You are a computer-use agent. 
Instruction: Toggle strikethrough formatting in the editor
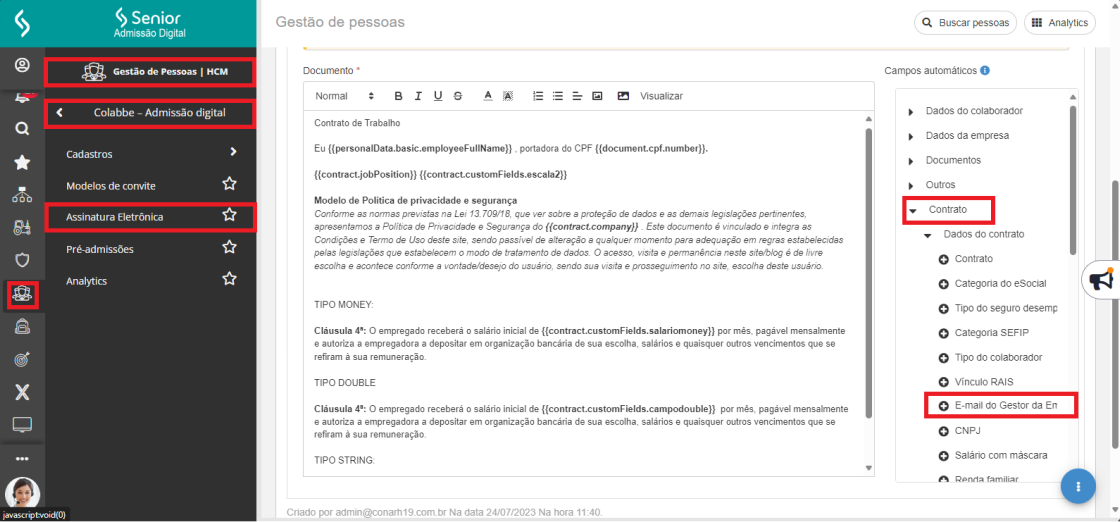[458, 96]
